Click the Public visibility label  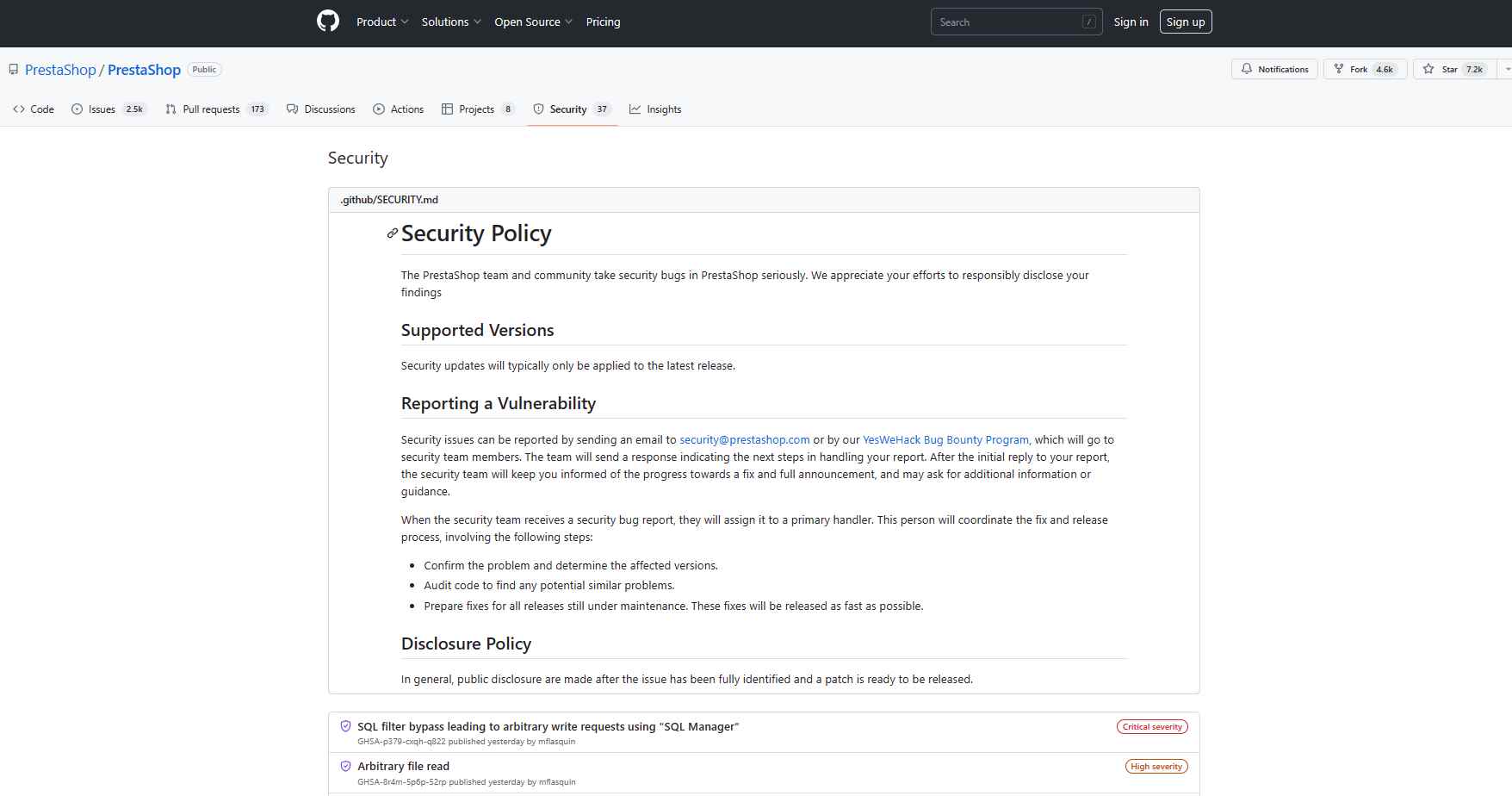[205, 69]
